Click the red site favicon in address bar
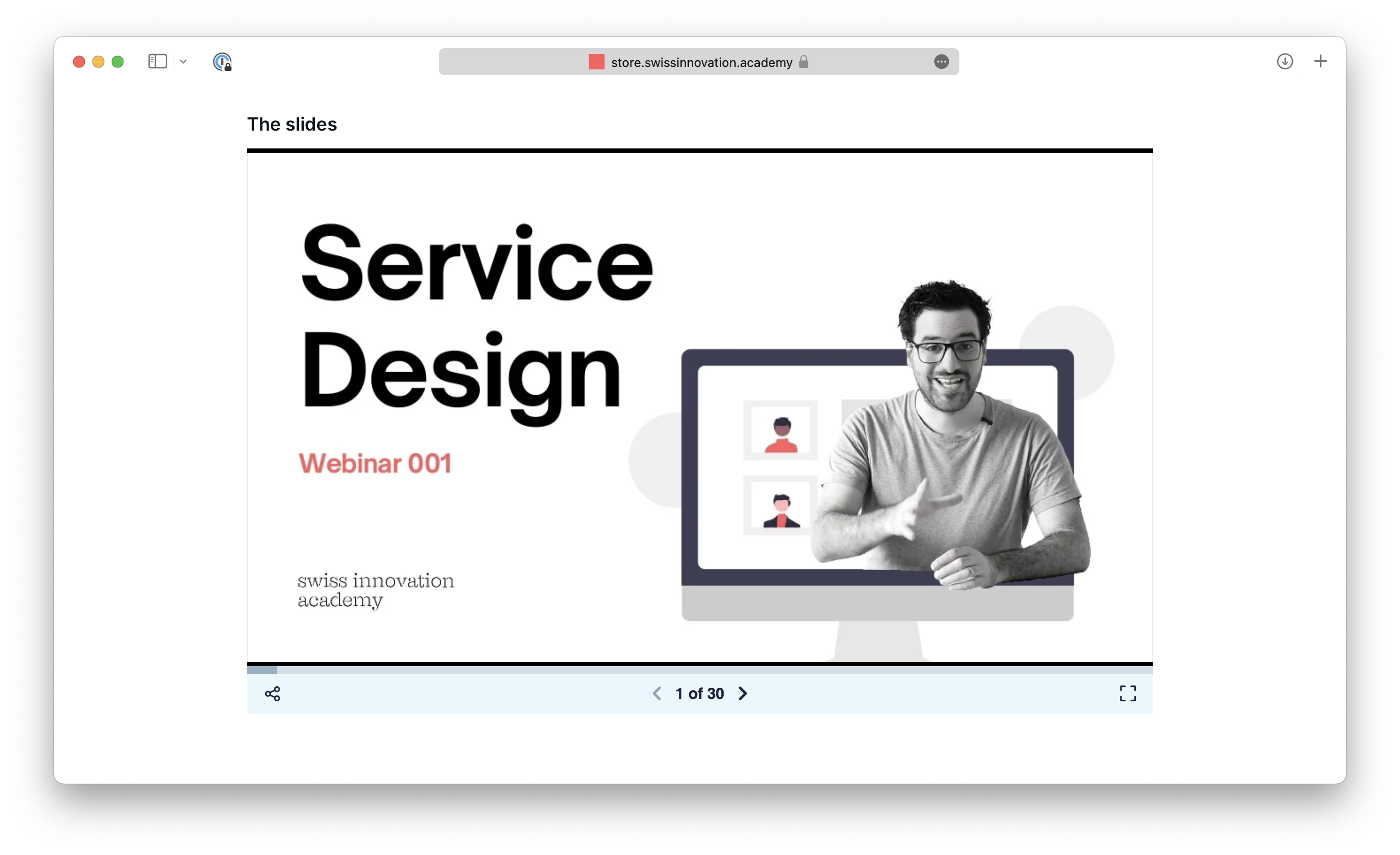 [x=597, y=62]
